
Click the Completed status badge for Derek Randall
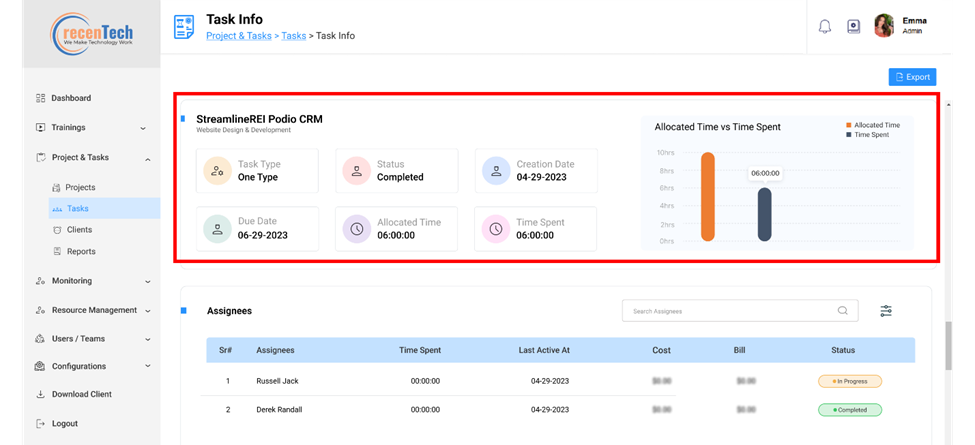850,410
